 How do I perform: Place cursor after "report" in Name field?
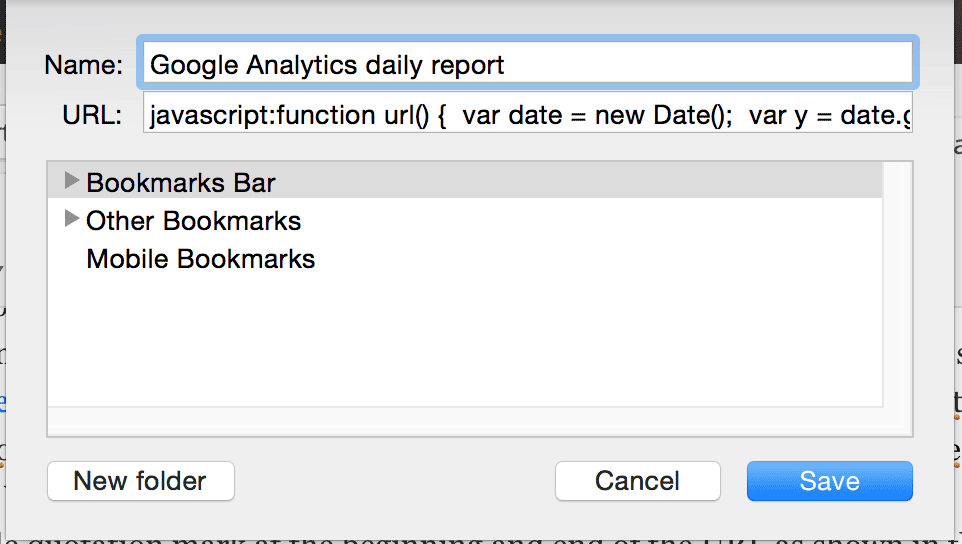(x=507, y=64)
